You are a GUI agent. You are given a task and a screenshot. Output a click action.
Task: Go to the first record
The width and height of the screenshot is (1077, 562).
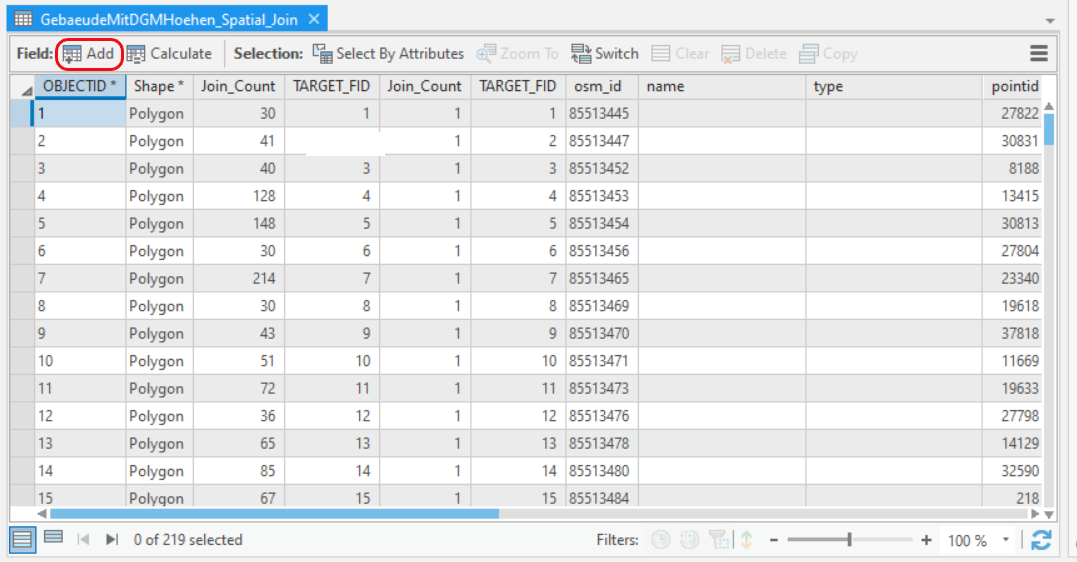pos(83,539)
